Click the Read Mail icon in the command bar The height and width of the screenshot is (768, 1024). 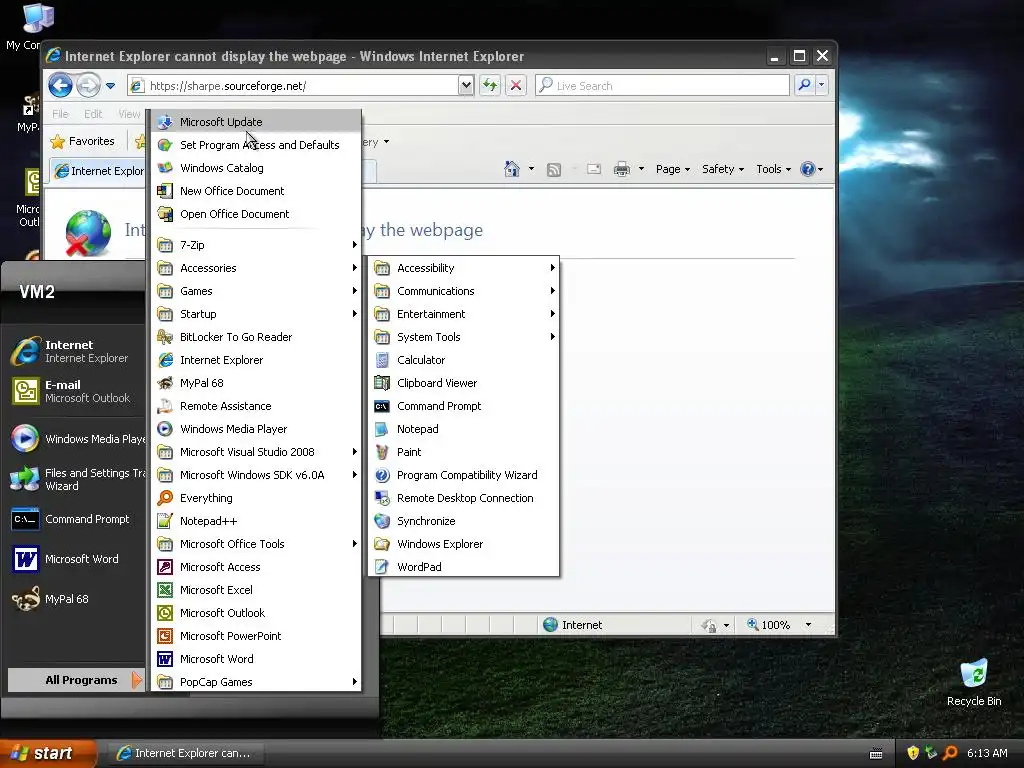[594, 169]
